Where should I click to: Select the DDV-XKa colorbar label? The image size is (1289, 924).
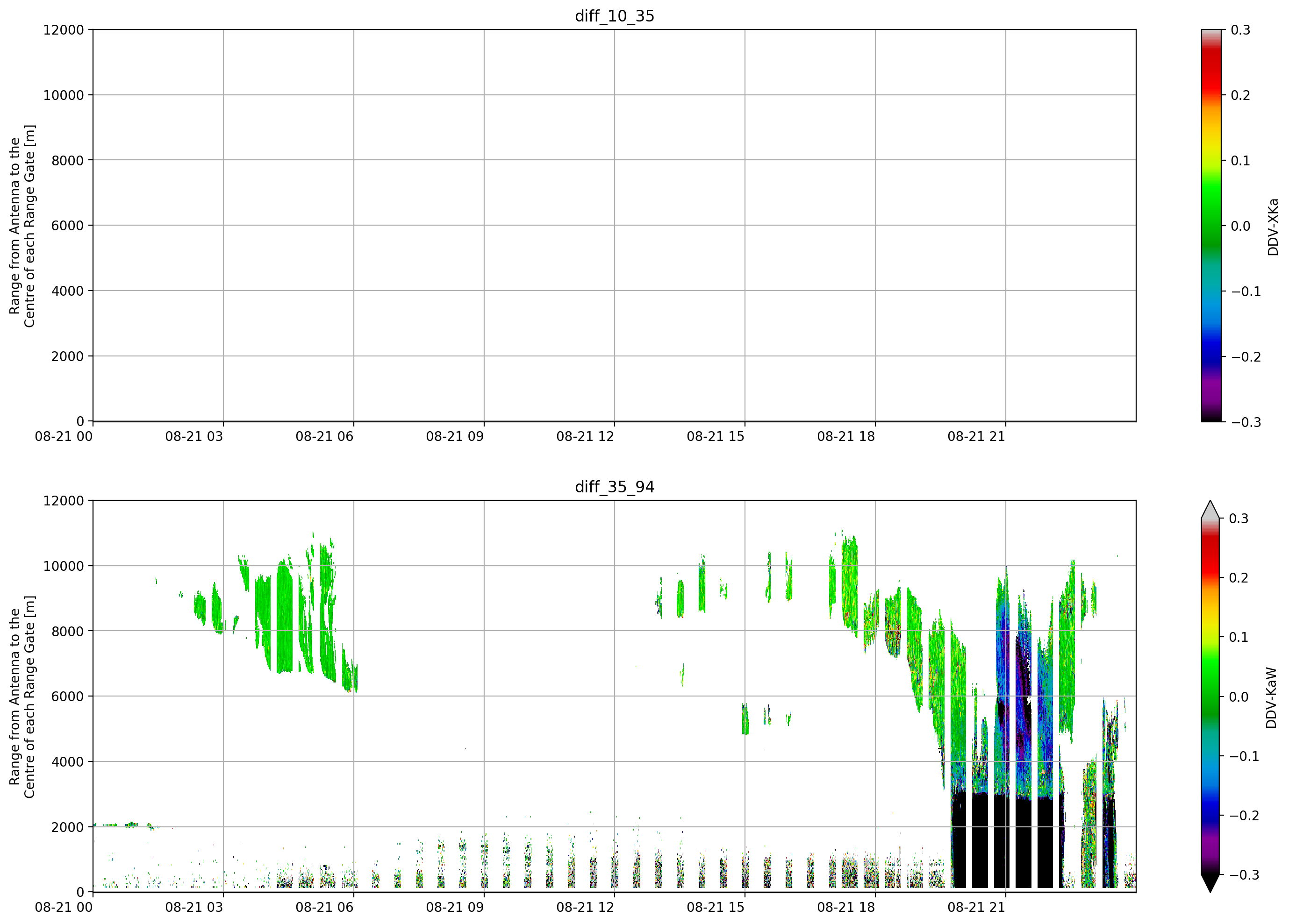pyautogui.click(x=1273, y=227)
